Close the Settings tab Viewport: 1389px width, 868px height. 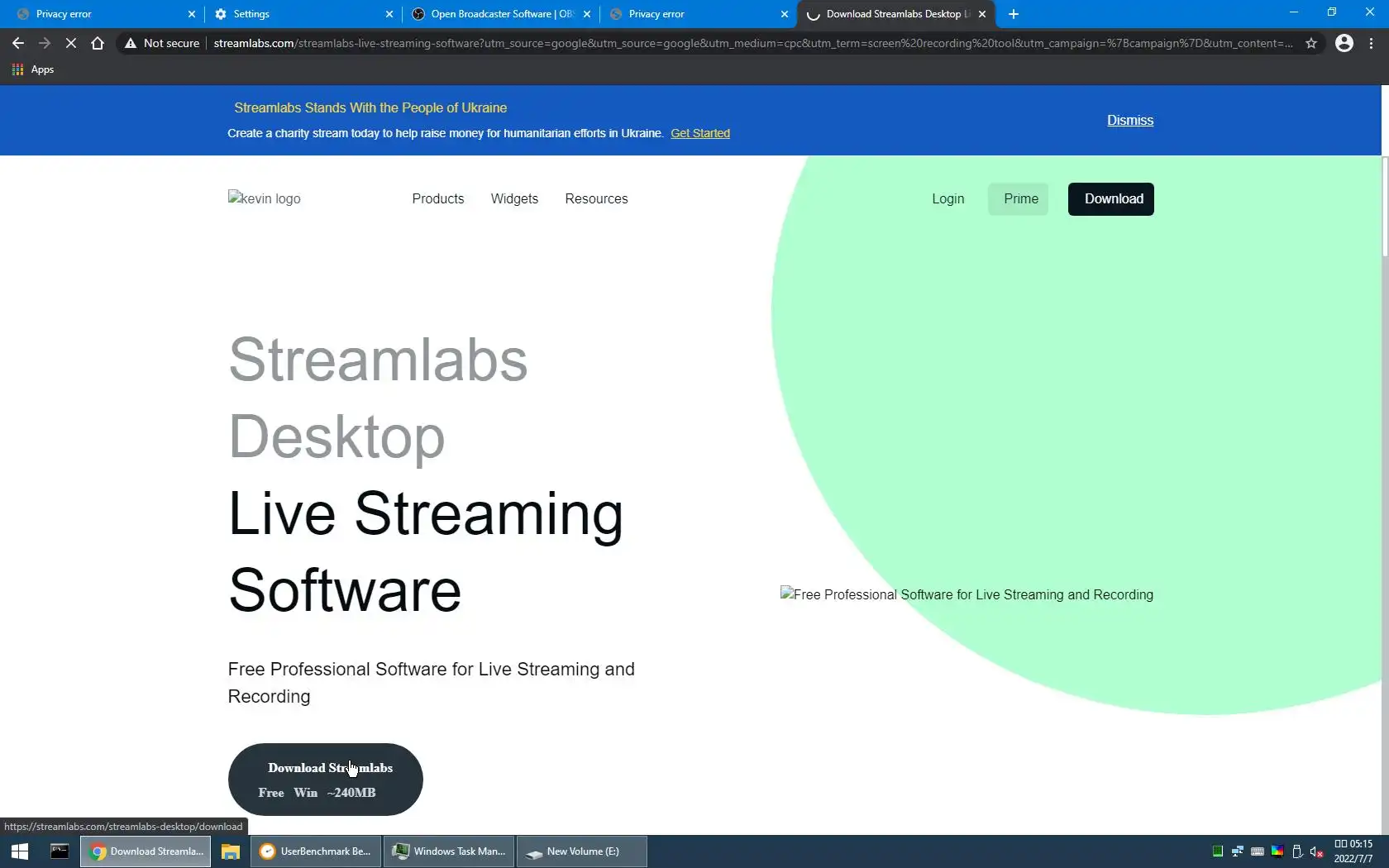pyautogui.click(x=389, y=14)
